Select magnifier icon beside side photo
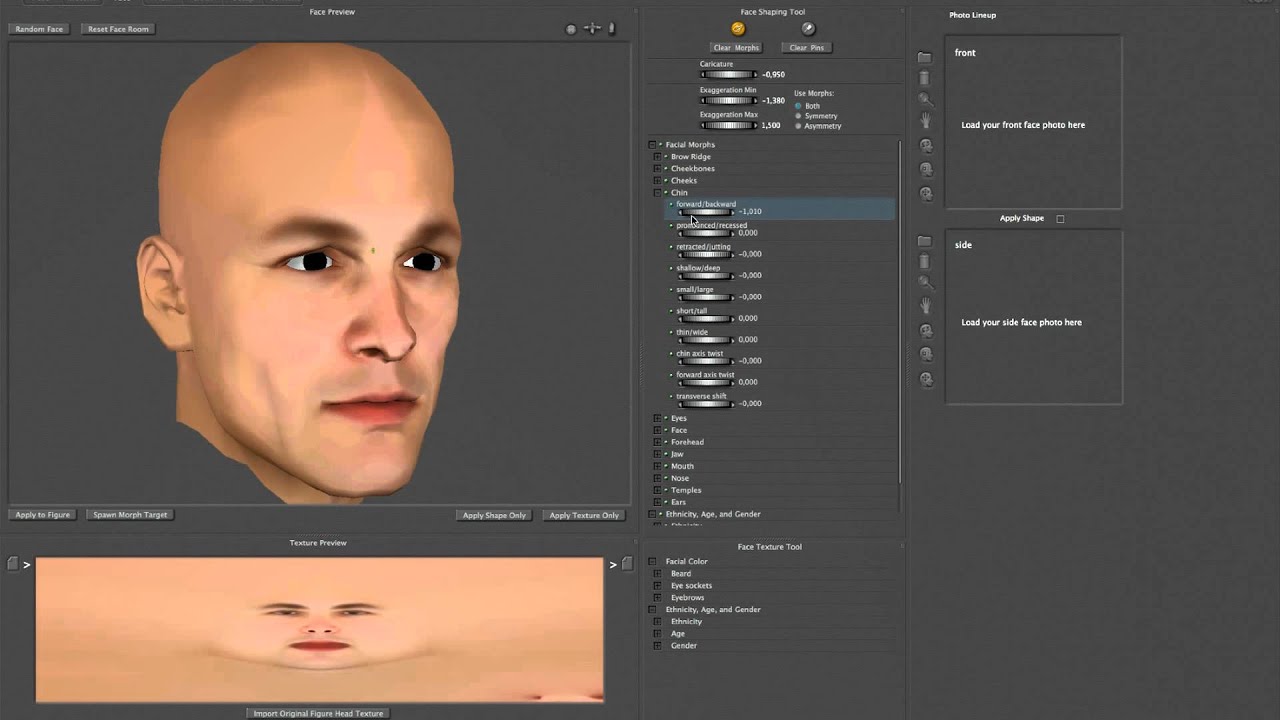The height and width of the screenshot is (720, 1280). [925, 283]
